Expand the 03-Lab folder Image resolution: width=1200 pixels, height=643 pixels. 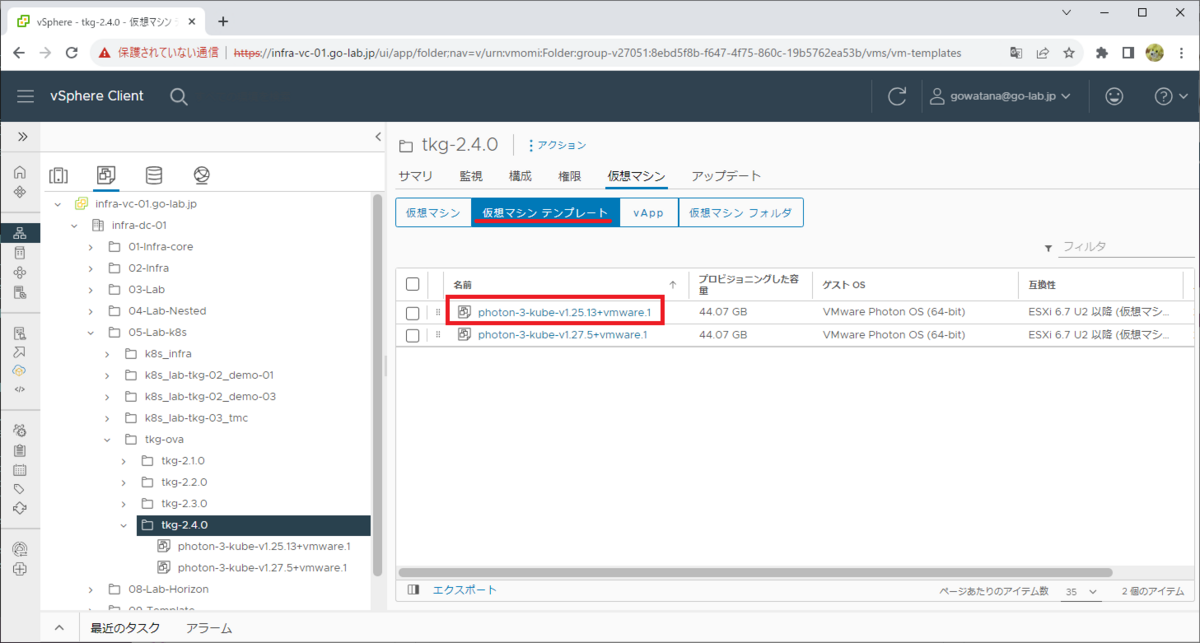(x=90, y=289)
